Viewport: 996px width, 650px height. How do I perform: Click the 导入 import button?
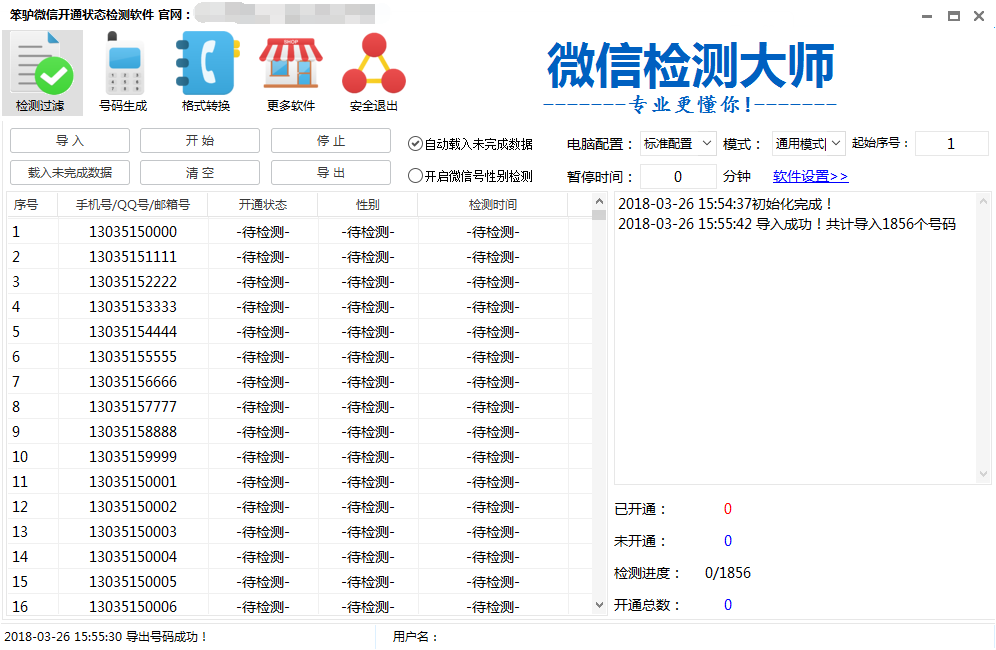(x=70, y=140)
